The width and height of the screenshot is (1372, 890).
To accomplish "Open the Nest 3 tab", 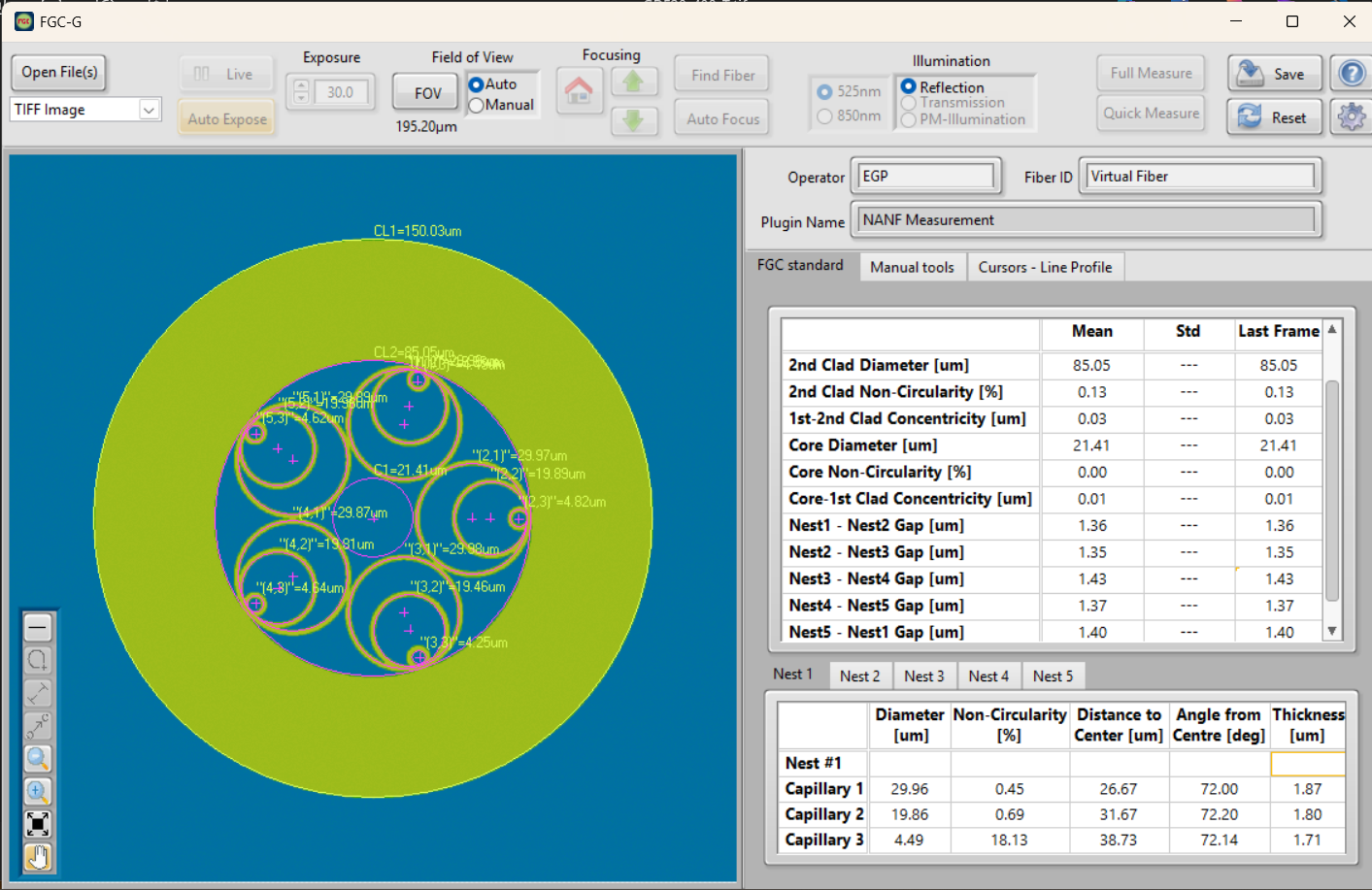I will click(923, 676).
